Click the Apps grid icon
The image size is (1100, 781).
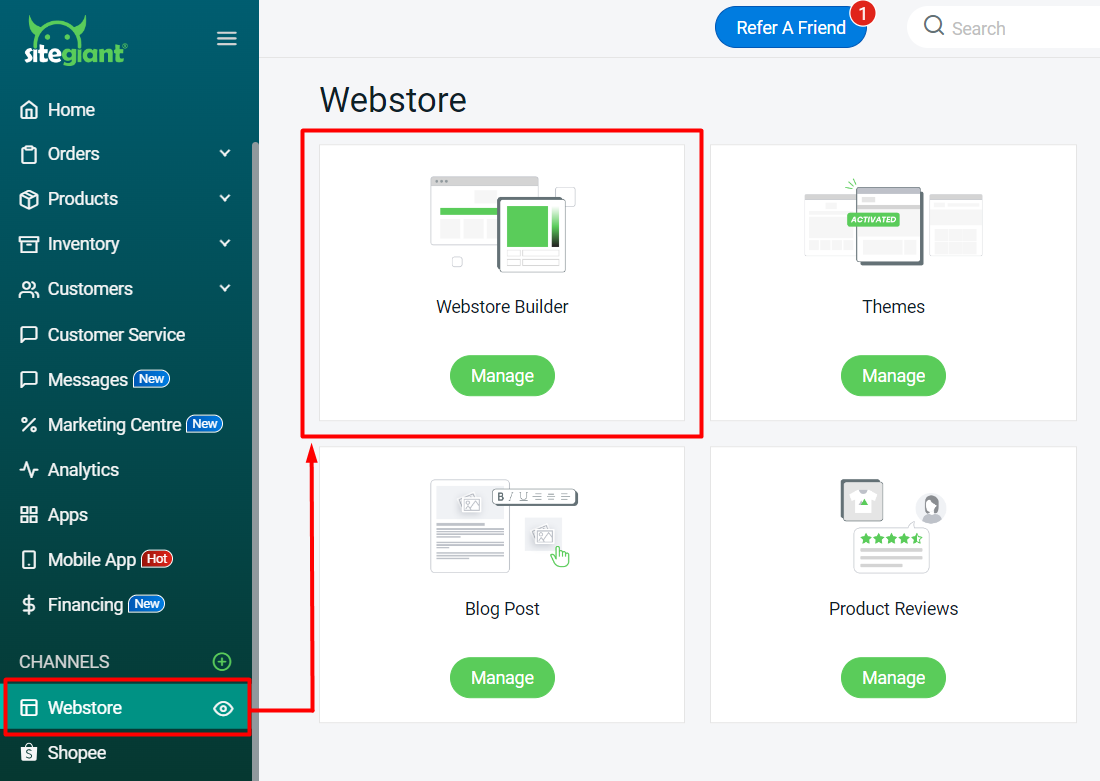click(29, 515)
